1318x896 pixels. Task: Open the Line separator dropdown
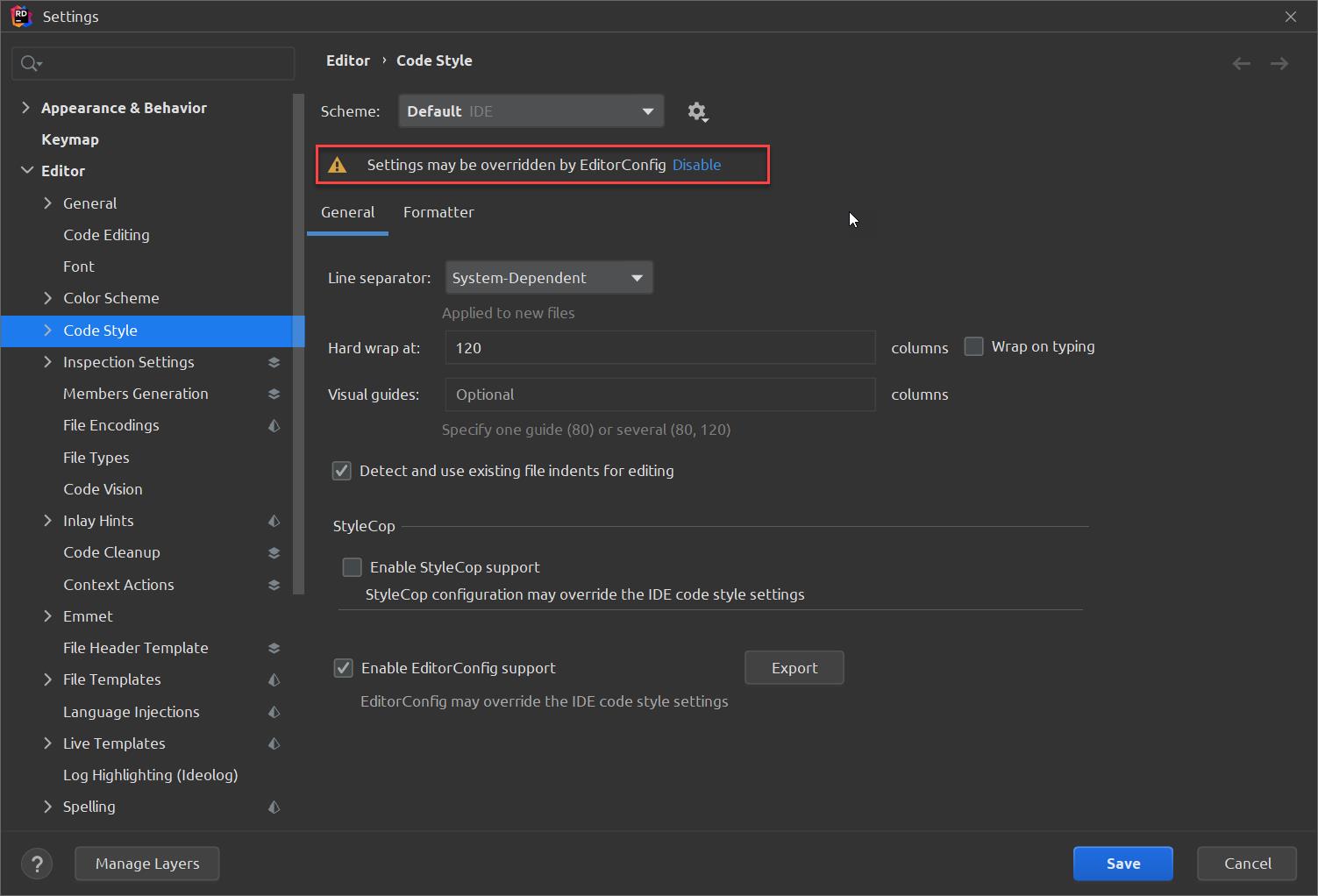pos(549,278)
